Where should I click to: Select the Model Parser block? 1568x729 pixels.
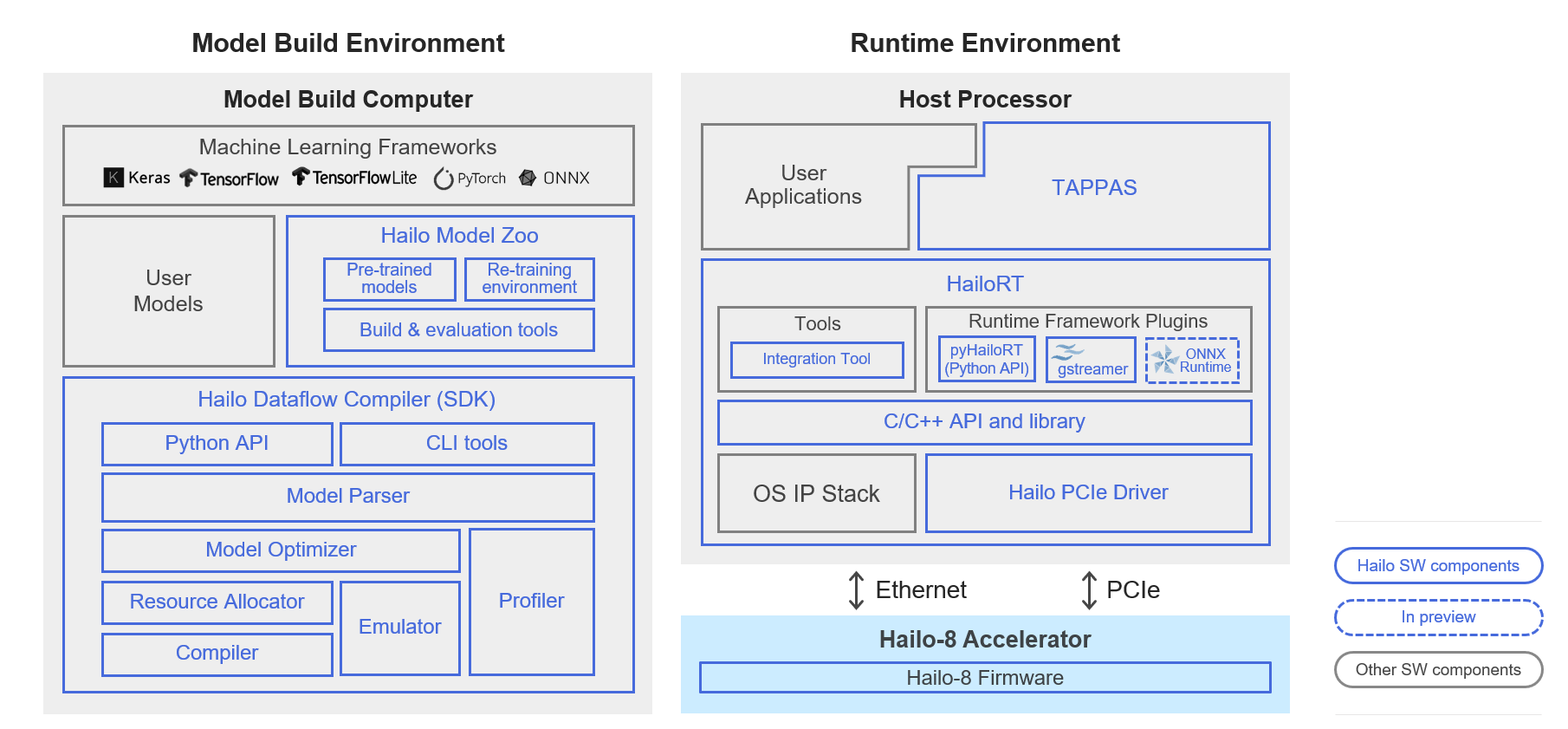(x=348, y=497)
